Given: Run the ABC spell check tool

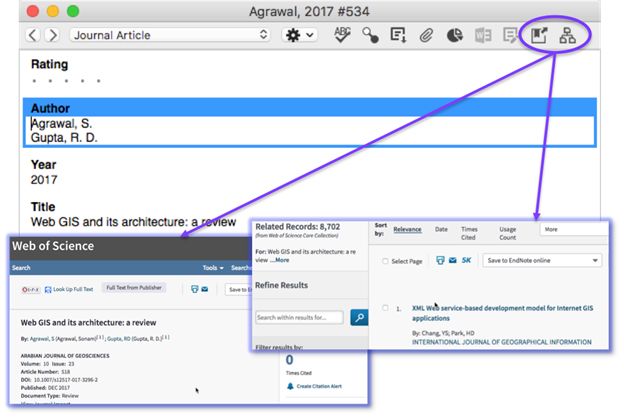Looking at the screenshot, I should click(342, 35).
